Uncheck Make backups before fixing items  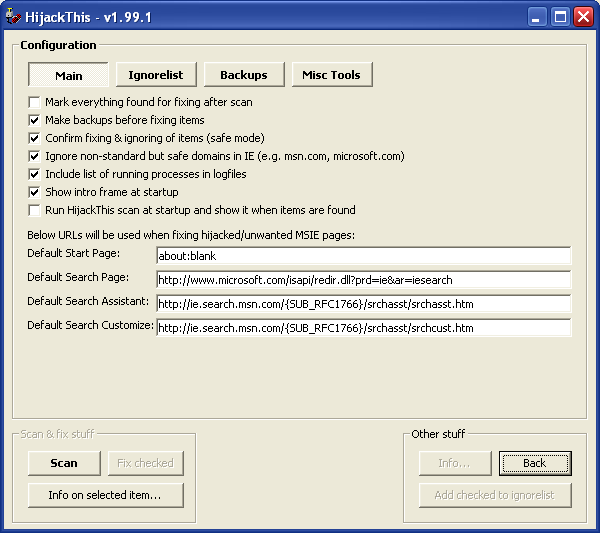coord(34,120)
